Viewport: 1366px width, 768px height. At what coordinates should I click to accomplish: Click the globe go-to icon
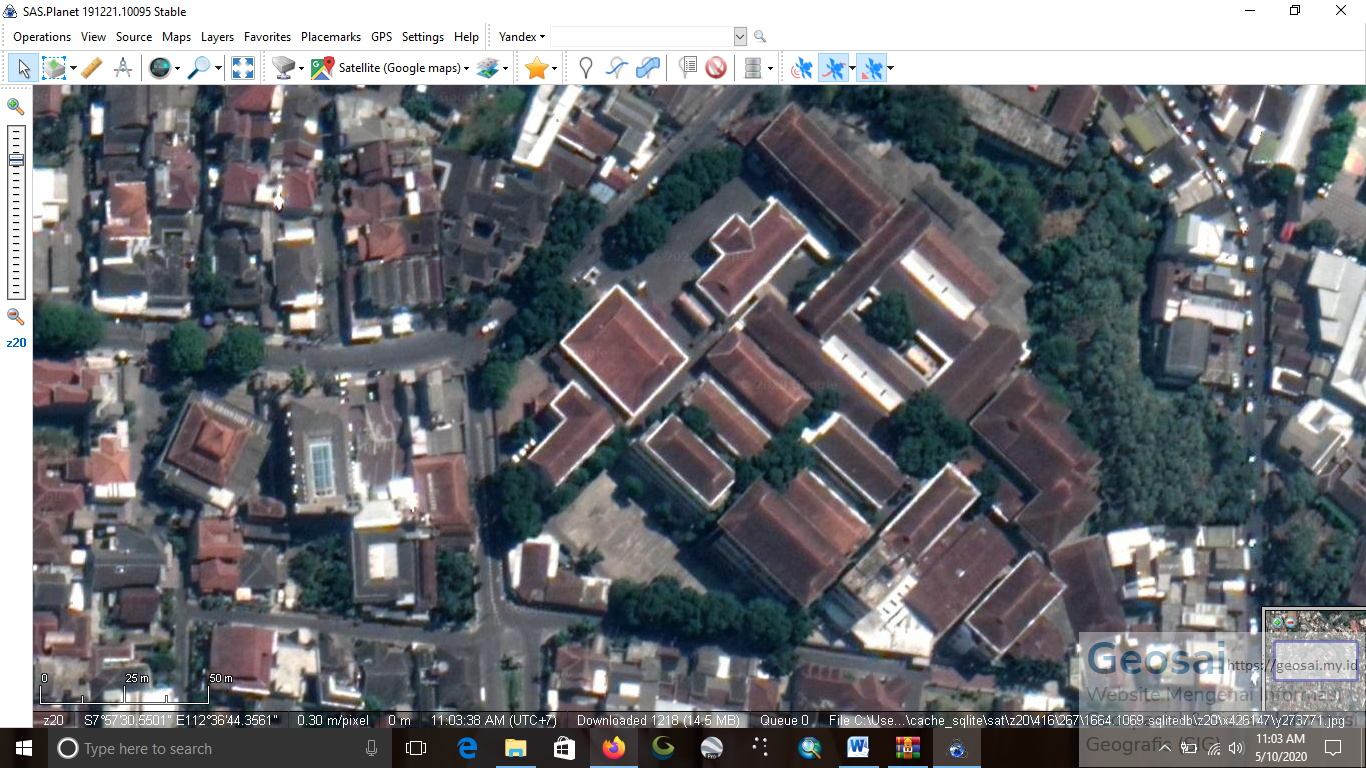(x=159, y=68)
